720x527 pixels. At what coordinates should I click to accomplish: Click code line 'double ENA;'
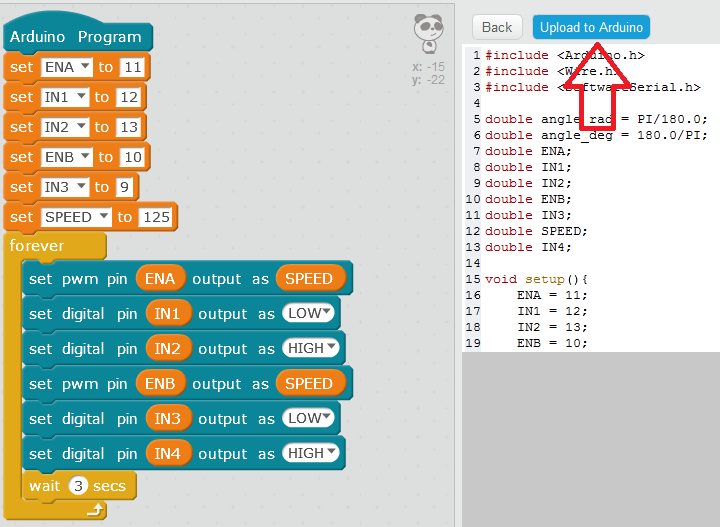pos(528,151)
